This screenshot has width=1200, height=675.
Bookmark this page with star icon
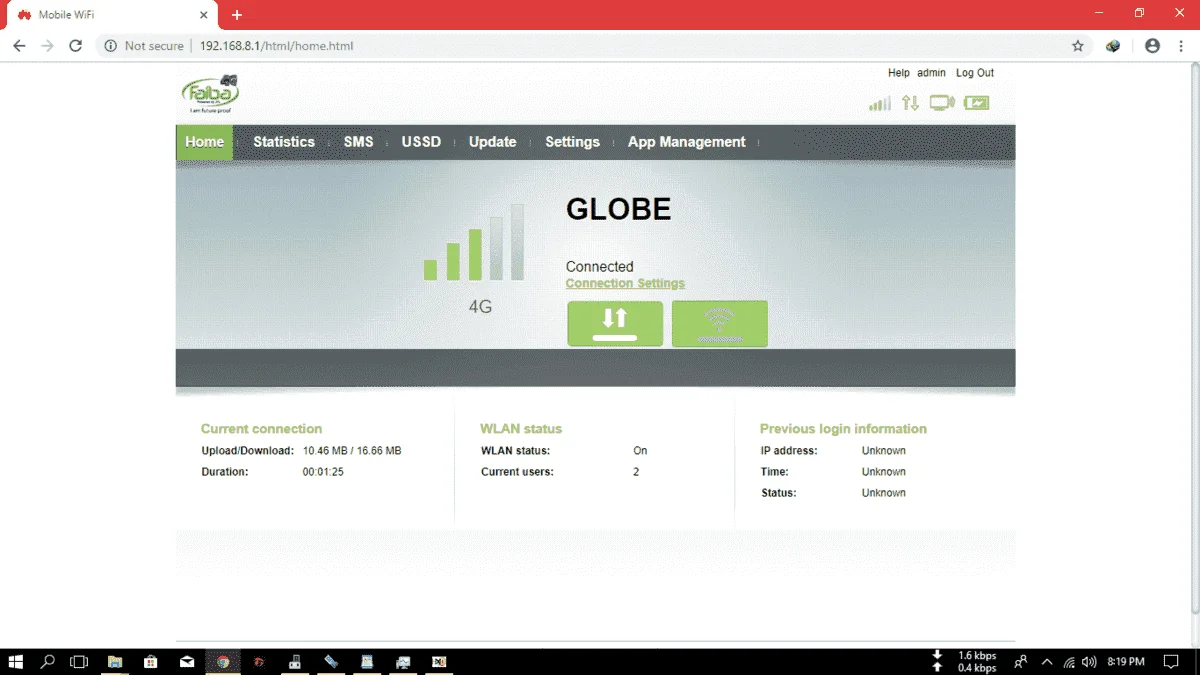pyautogui.click(x=1077, y=46)
